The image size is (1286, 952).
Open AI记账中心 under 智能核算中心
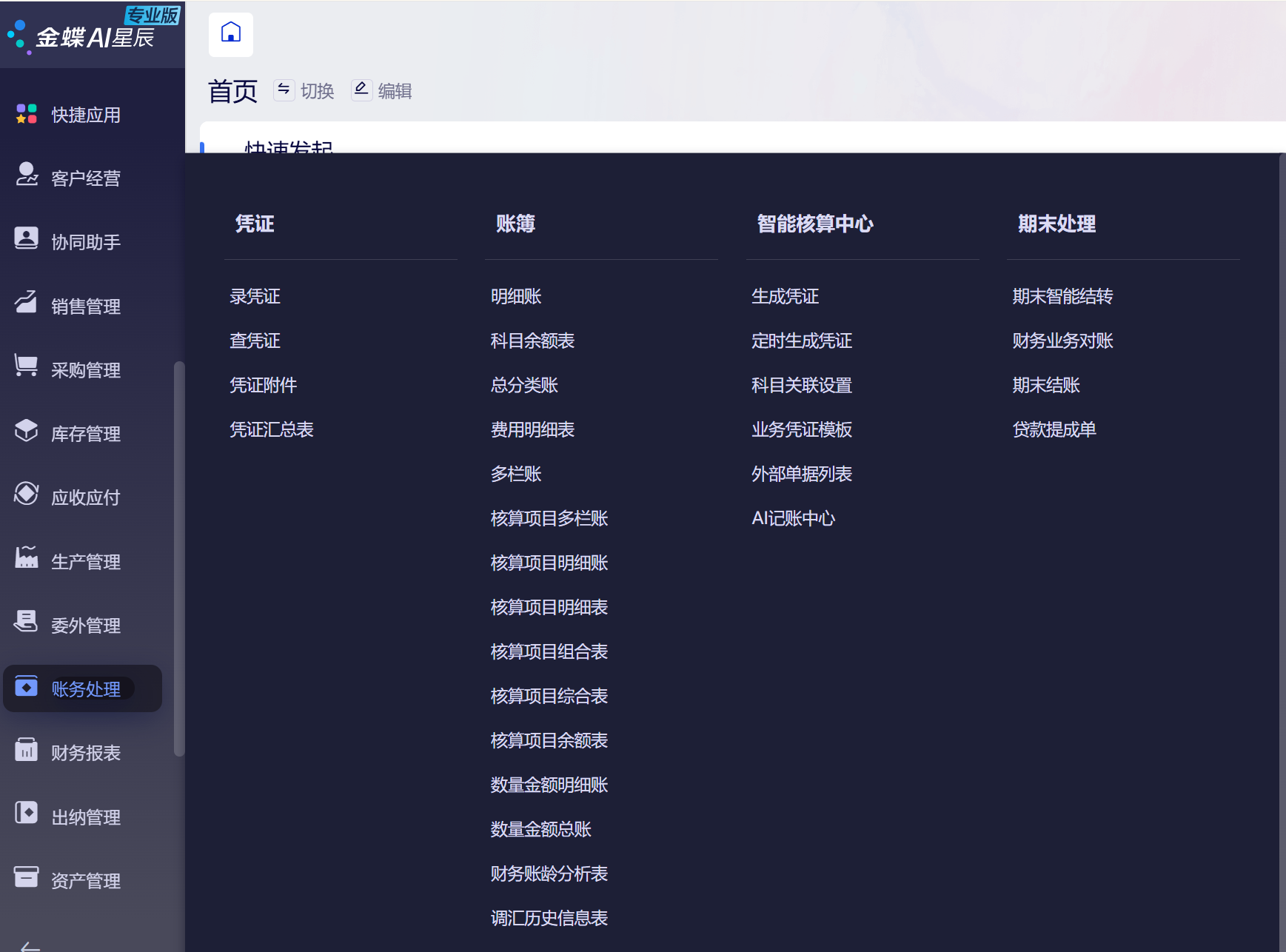coord(793,518)
